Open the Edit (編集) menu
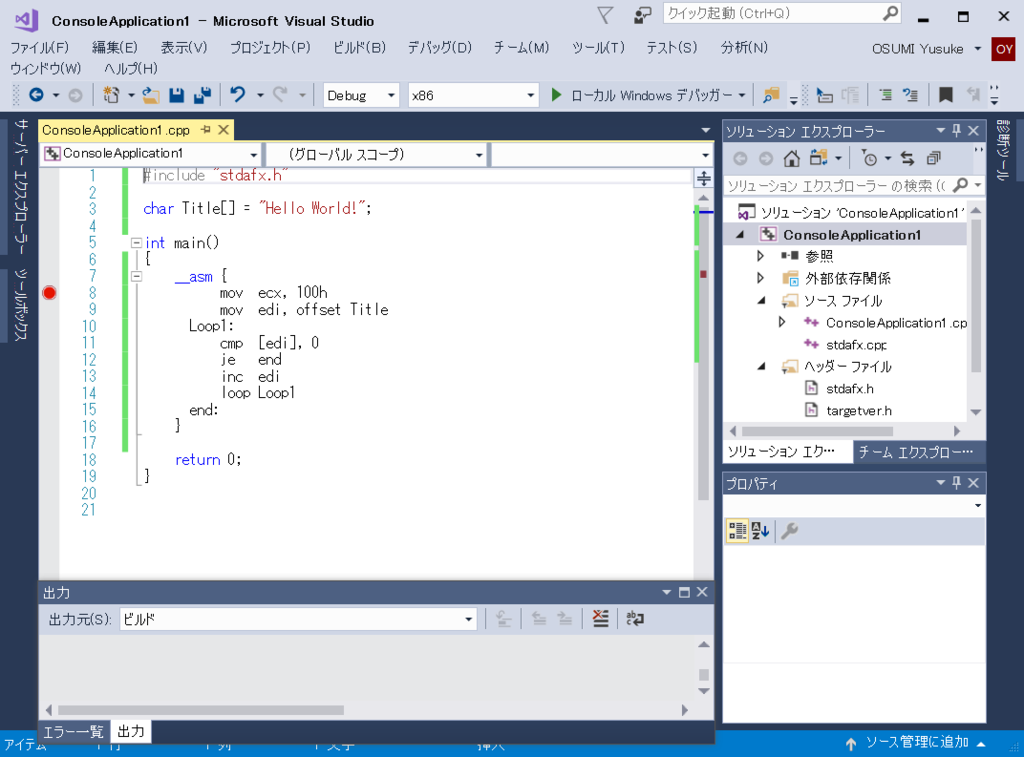Image resolution: width=1024 pixels, height=757 pixels. click(115, 48)
